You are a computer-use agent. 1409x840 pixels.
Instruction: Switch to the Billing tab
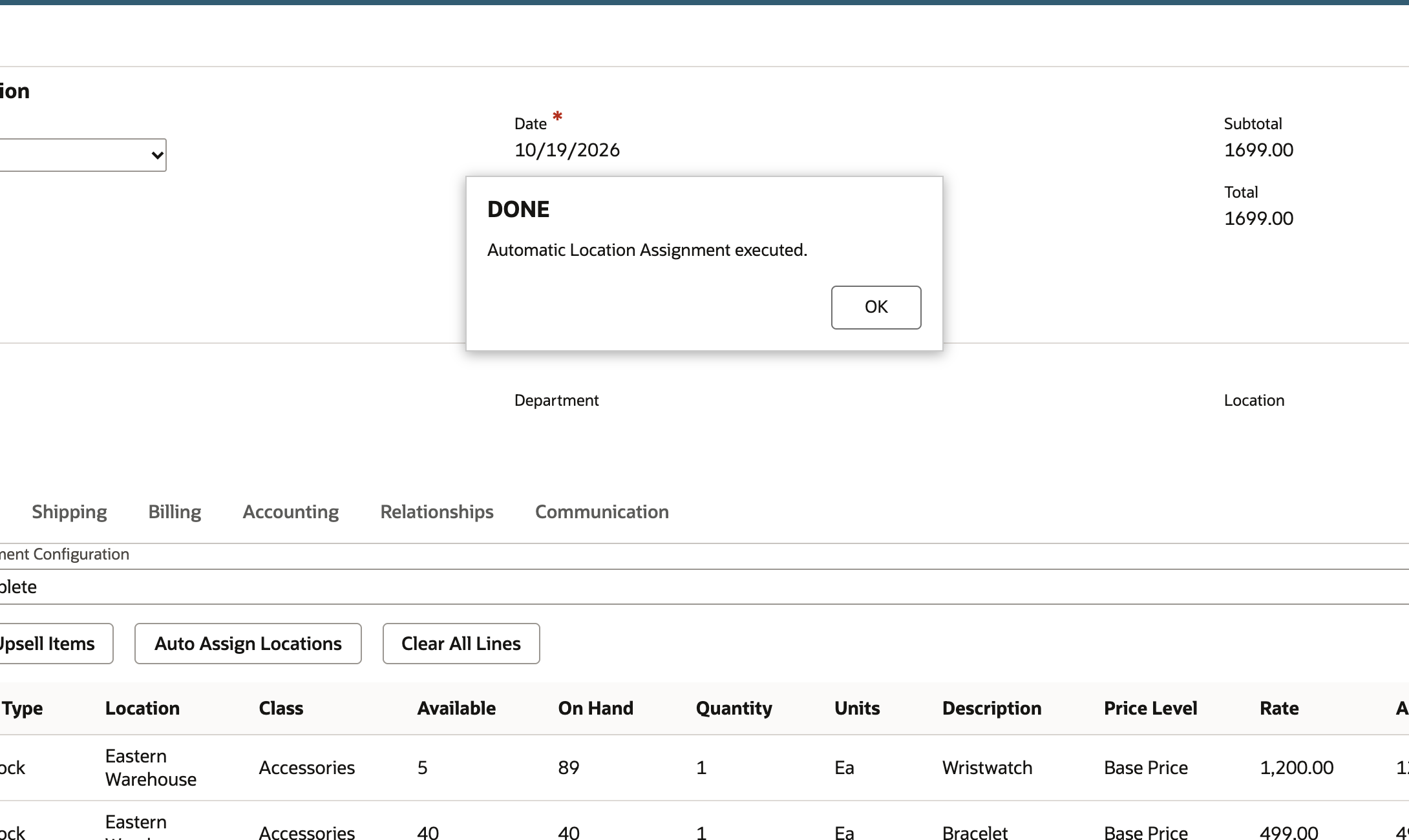tap(175, 512)
